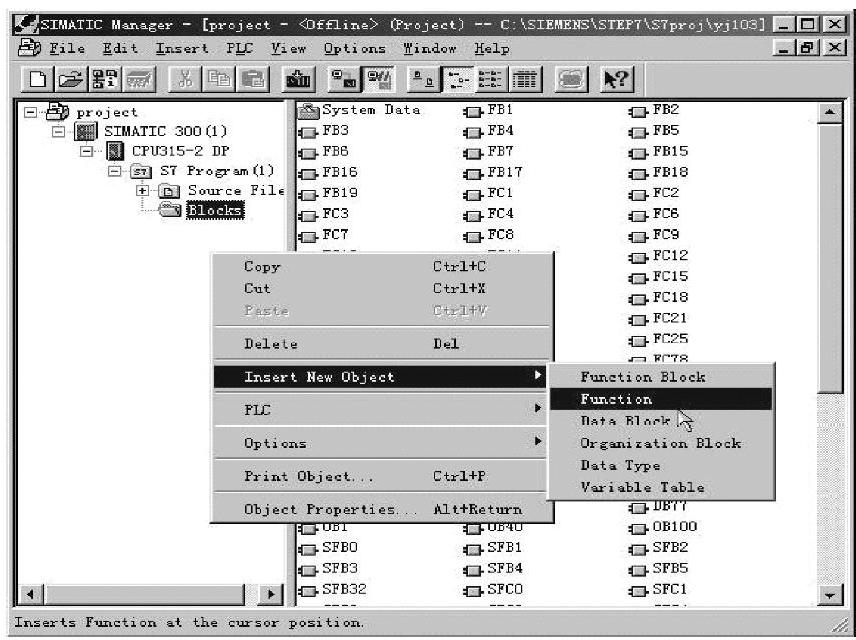Open Insert New Object submenu

(382, 377)
